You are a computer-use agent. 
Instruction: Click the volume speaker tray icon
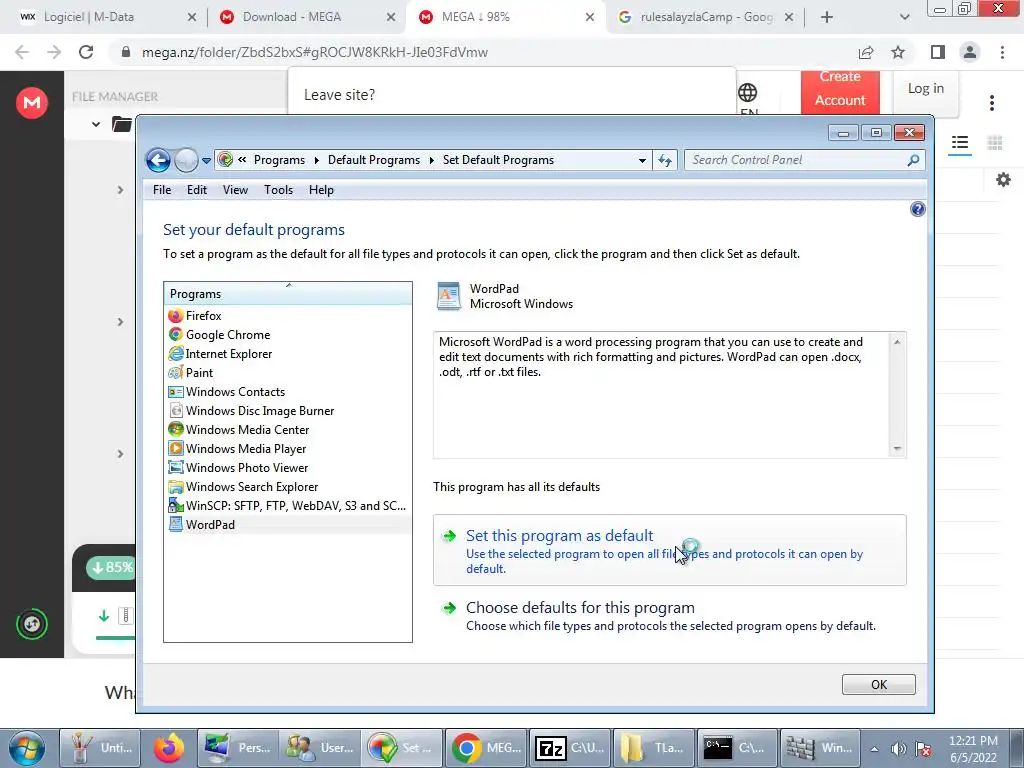[898, 749]
